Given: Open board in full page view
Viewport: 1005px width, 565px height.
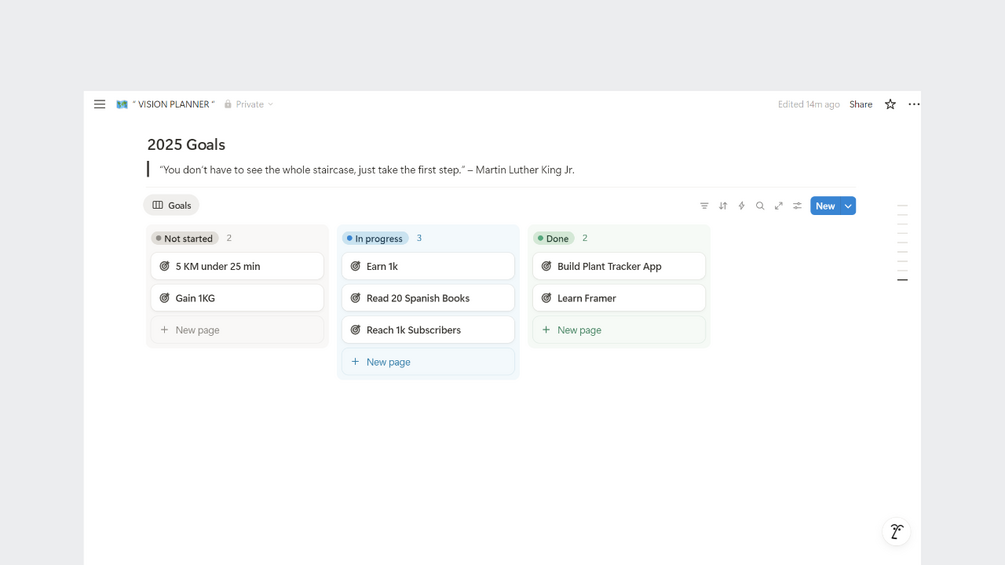Looking at the screenshot, I should click(779, 206).
